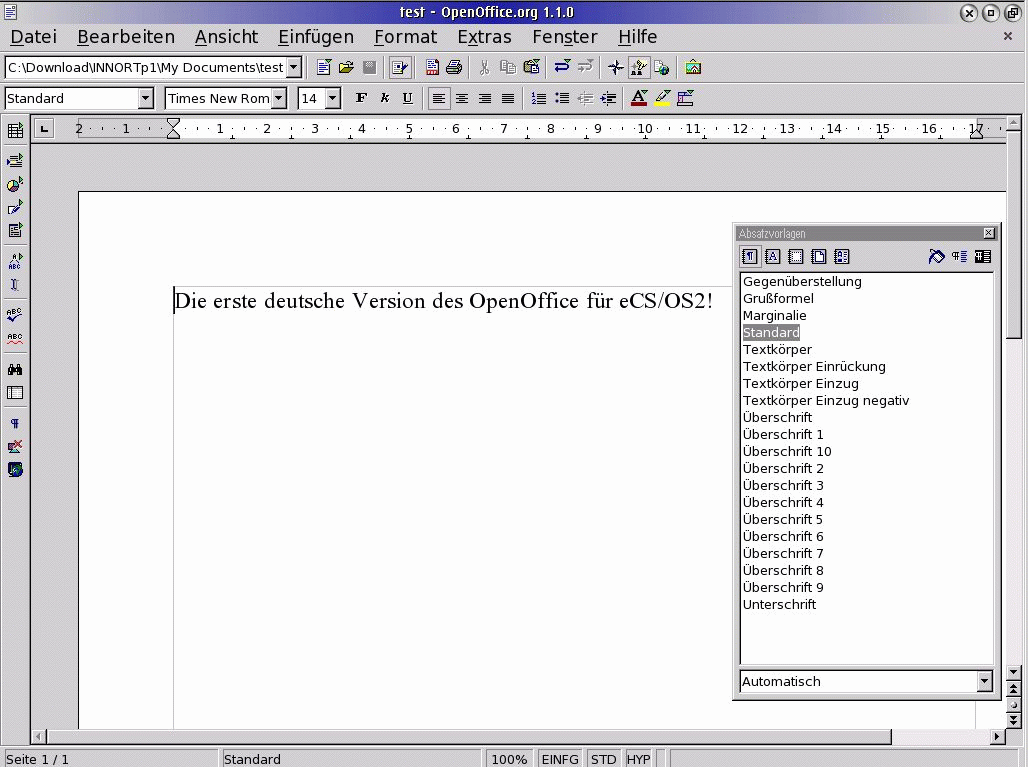Image resolution: width=1028 pixels, height=767 pixels.
Task: Open Find & Replace binoculars icon
Action: pos(15,370)
